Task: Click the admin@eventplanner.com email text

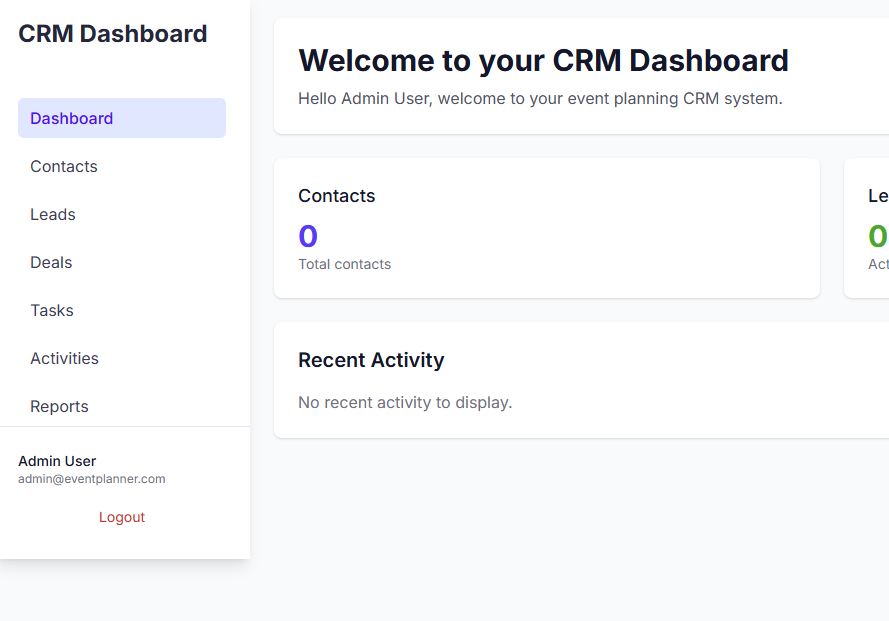Action: (92, 479)
